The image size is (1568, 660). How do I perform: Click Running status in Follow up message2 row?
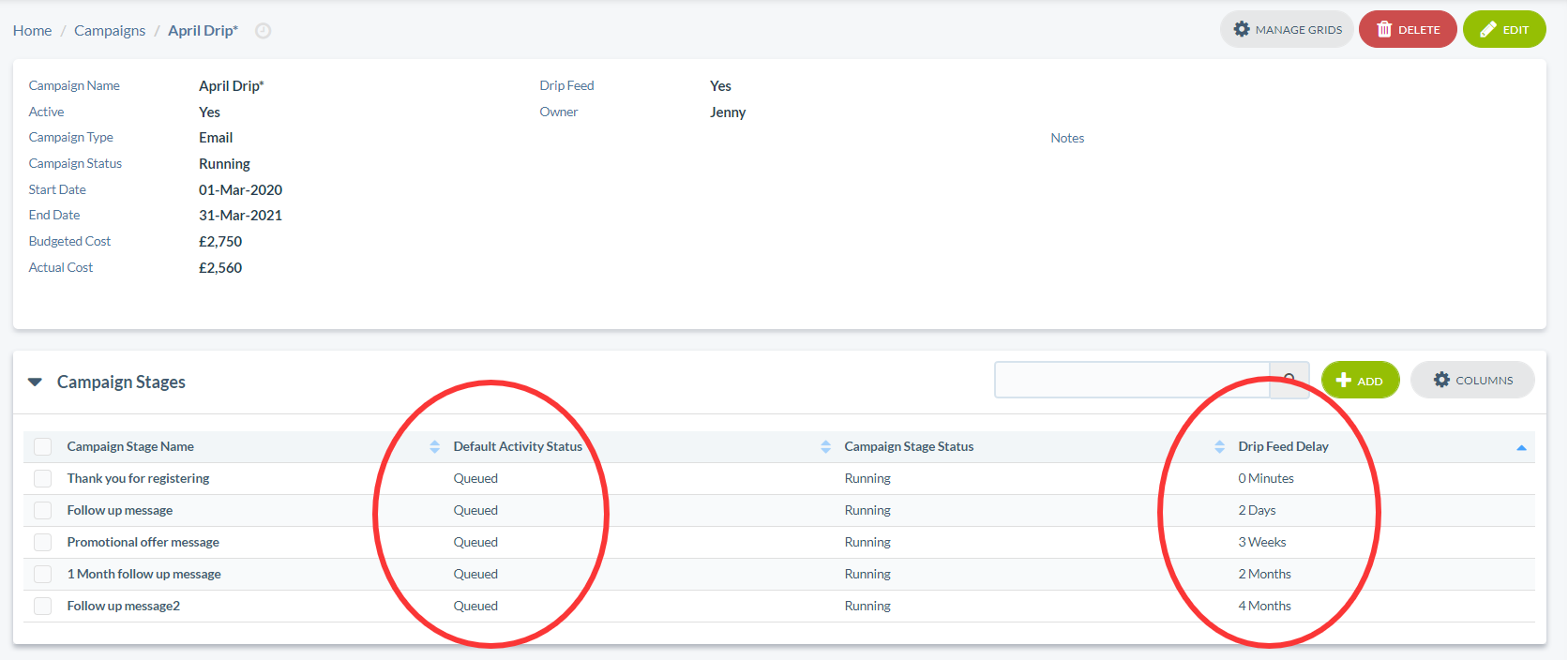pos(867,606)
